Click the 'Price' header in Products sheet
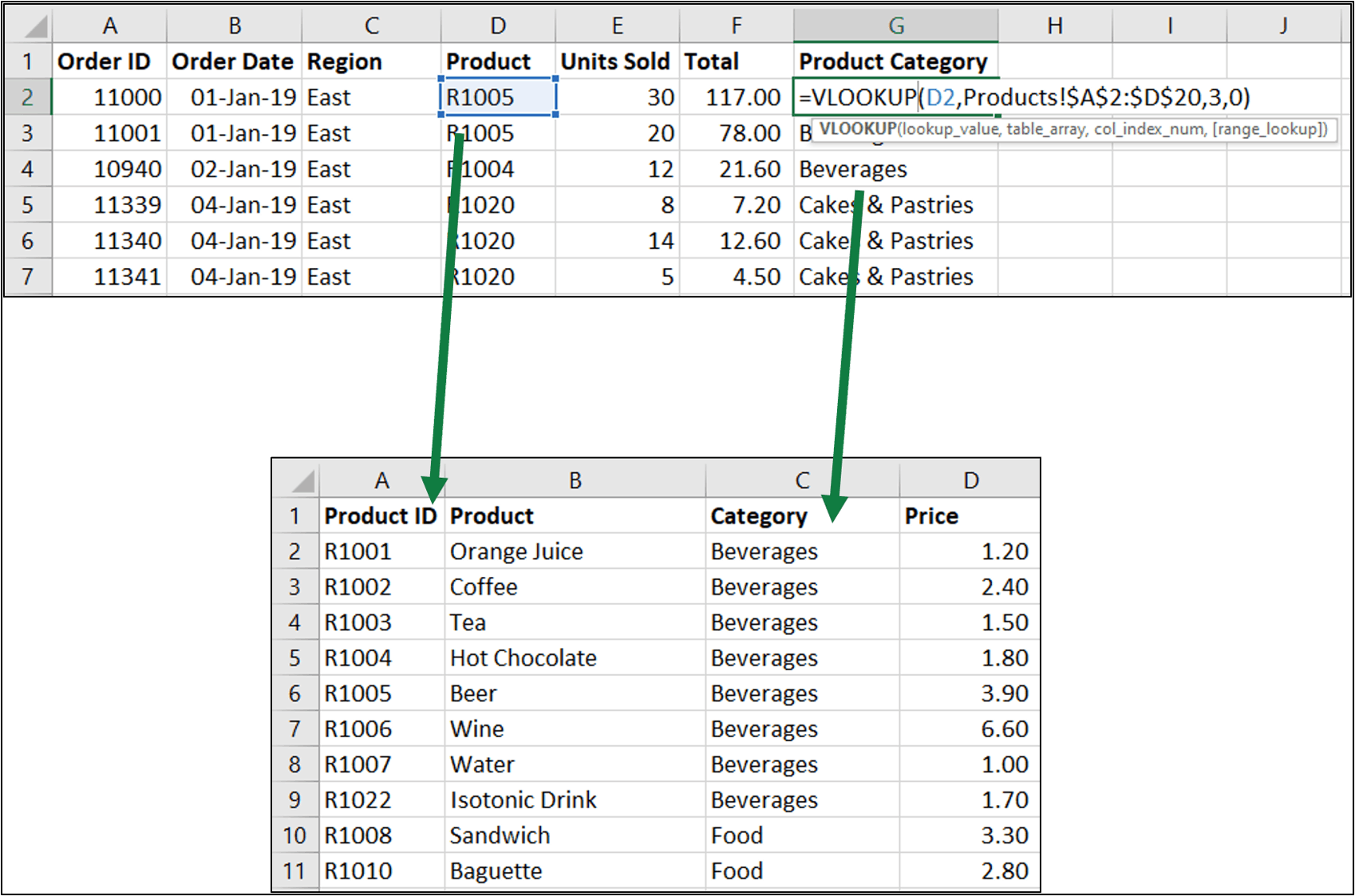Screen dimensions: 1355x896 (x=970, y=516)
